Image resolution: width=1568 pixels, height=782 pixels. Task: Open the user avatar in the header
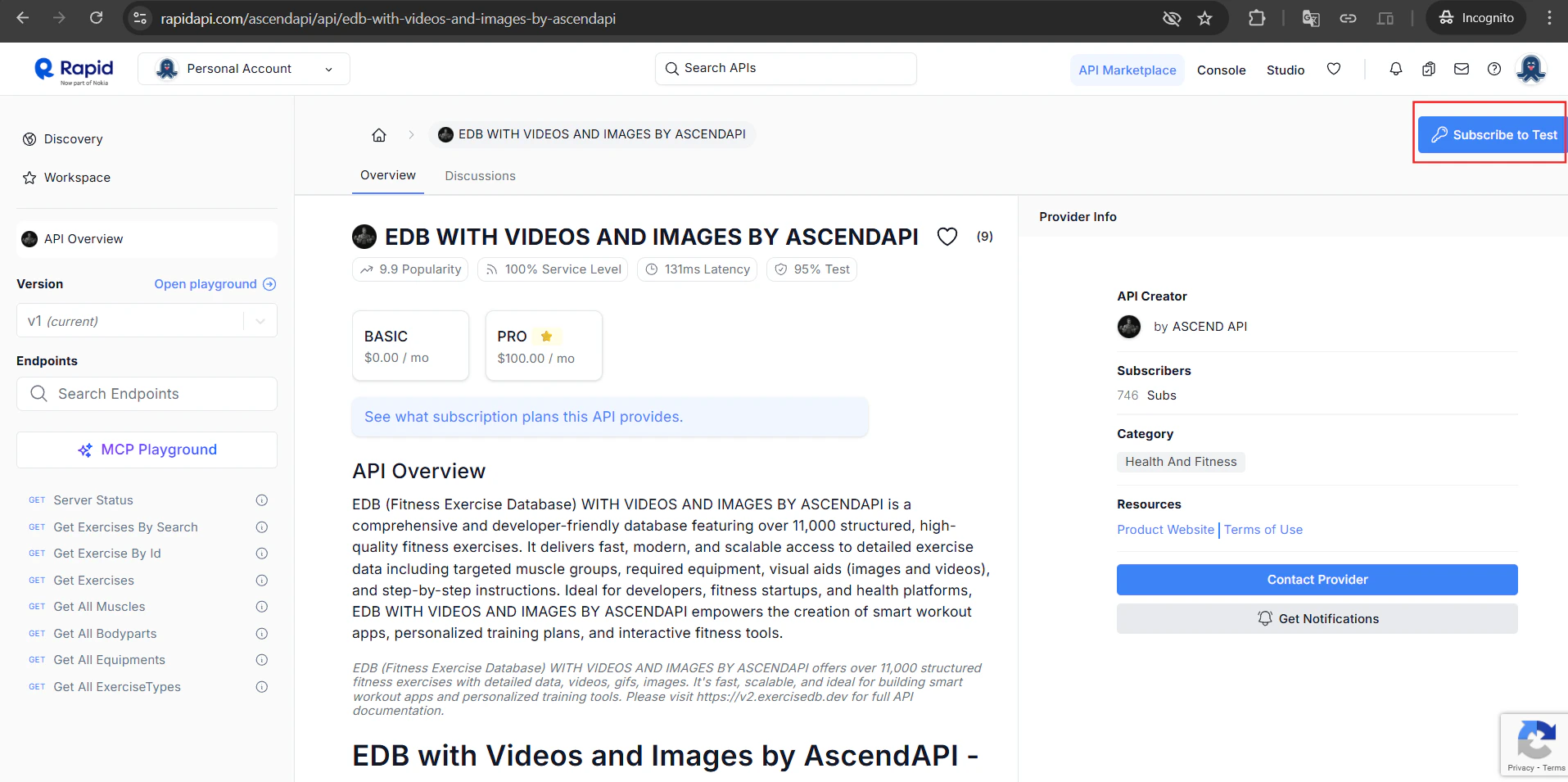click(x=1530, y=69)
